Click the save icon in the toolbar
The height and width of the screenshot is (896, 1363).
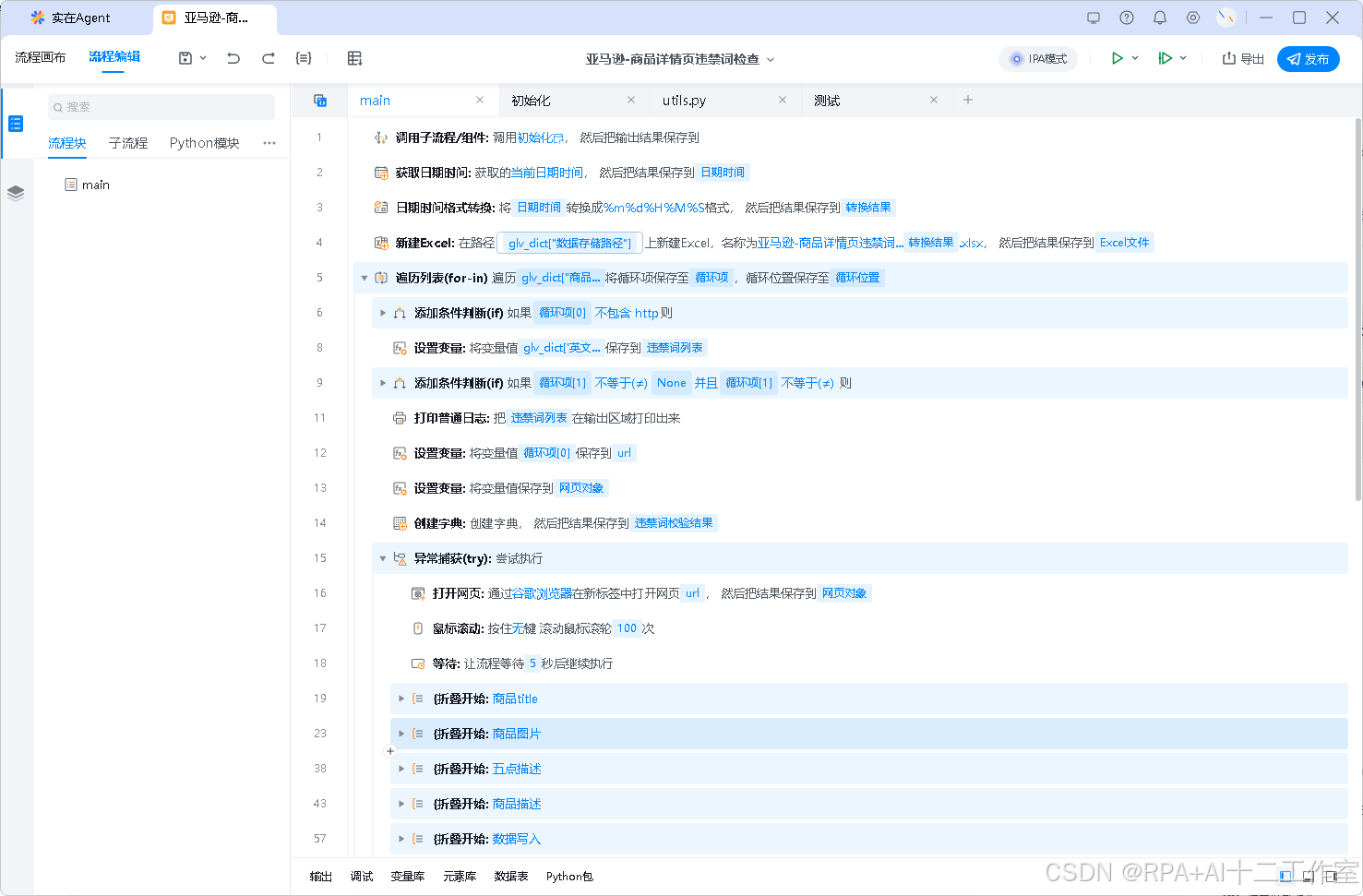point(185,58)
